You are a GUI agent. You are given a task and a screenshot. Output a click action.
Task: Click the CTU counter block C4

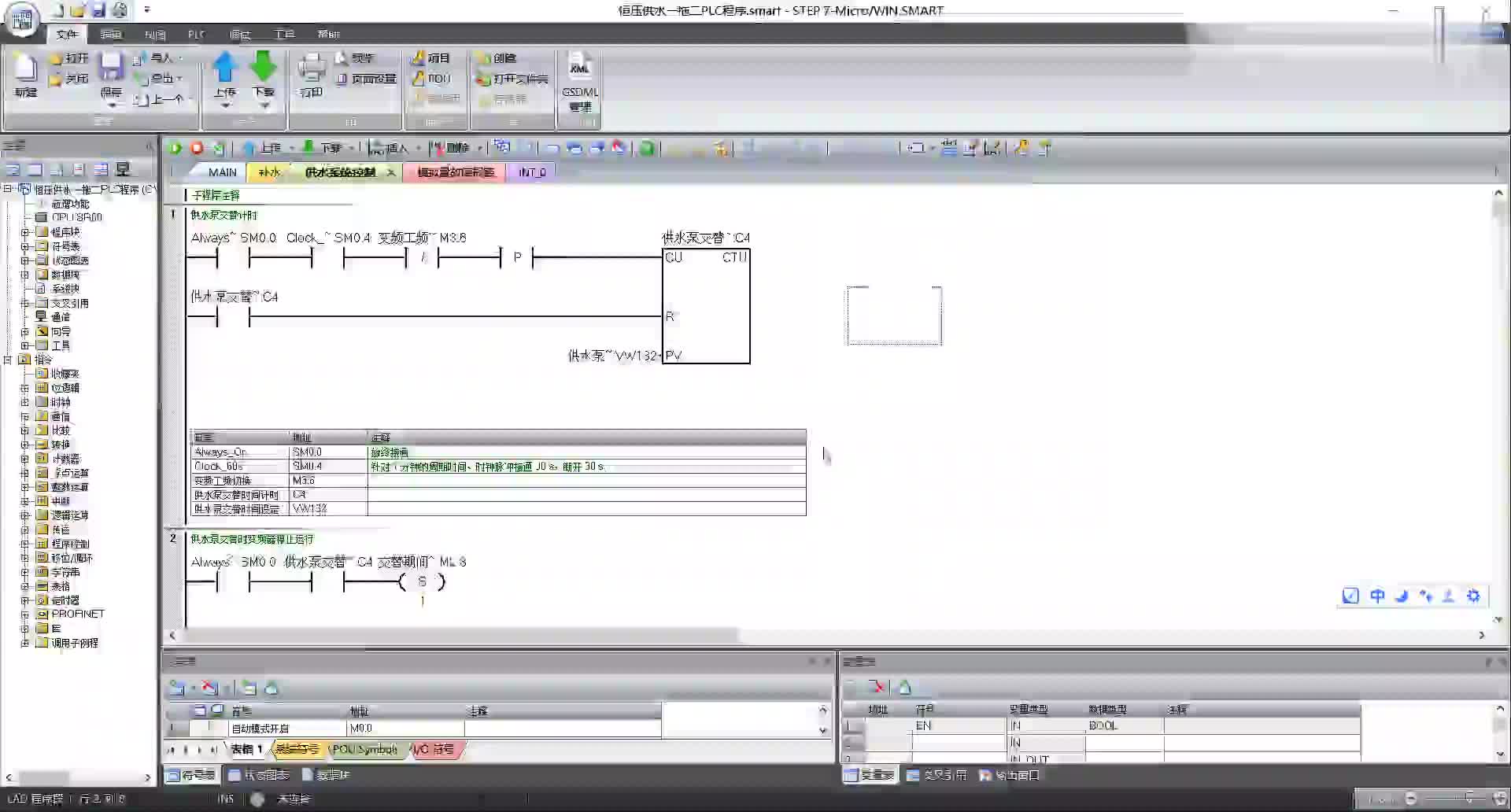[x=706, y=306]
